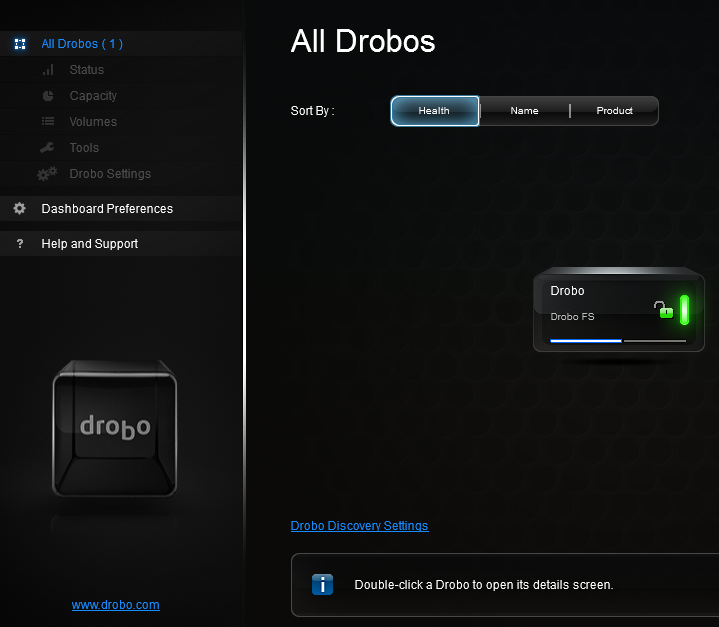This screenshot has width=719, height=627.
Task: Sort Drobos by Health
Action: [x=434, y=111]
